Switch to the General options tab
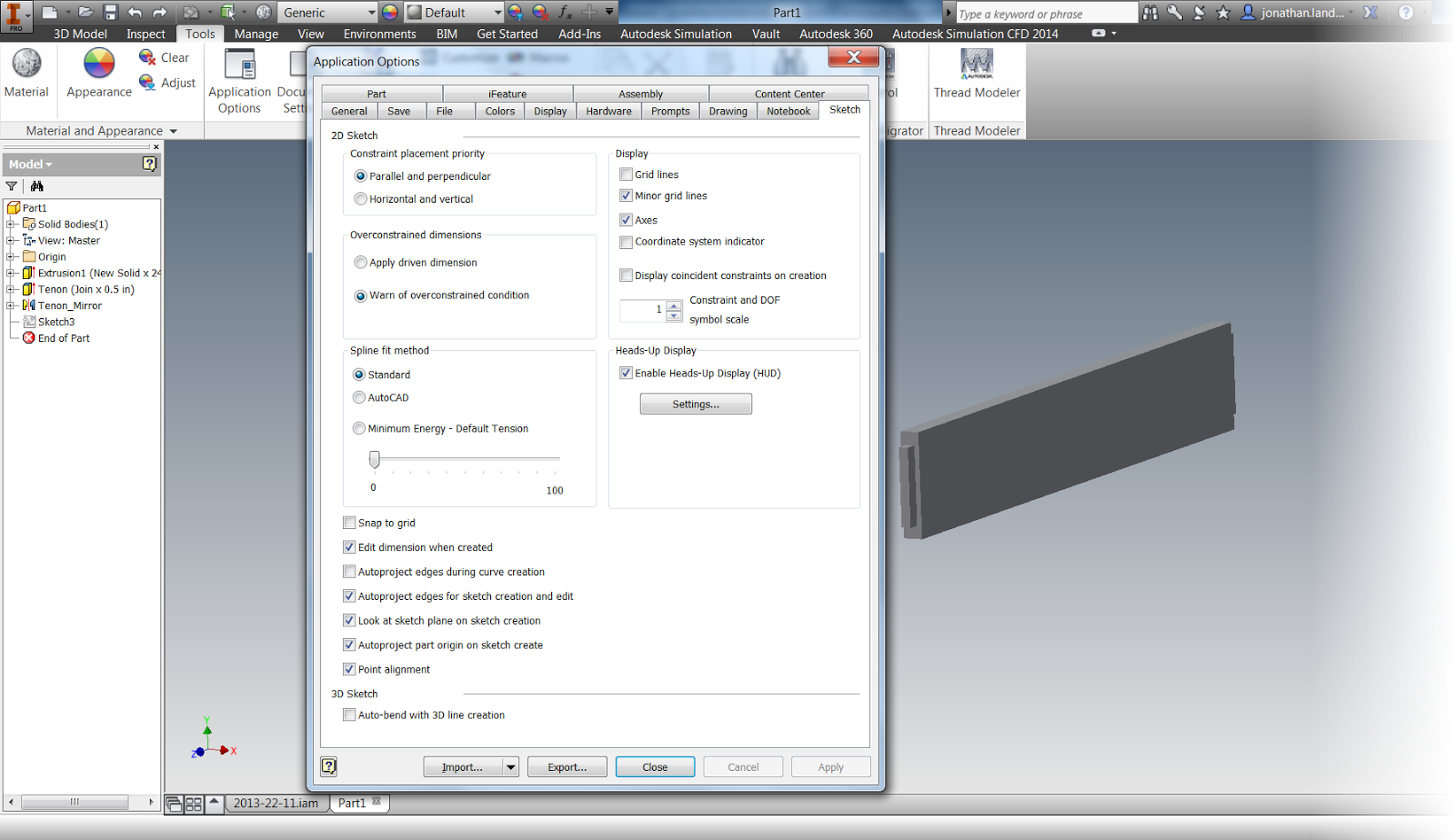Viewport: 1455px width, 840px height. click(349, 111)
